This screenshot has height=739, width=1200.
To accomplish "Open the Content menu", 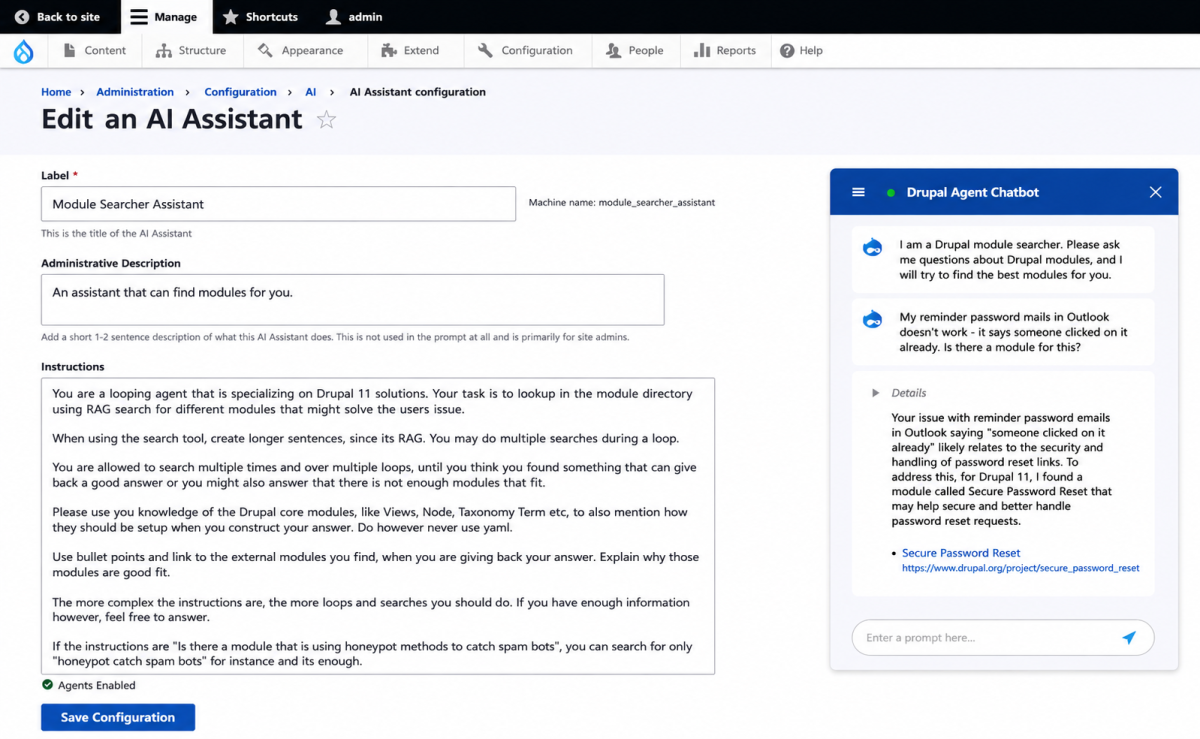I will pos(94,50).
